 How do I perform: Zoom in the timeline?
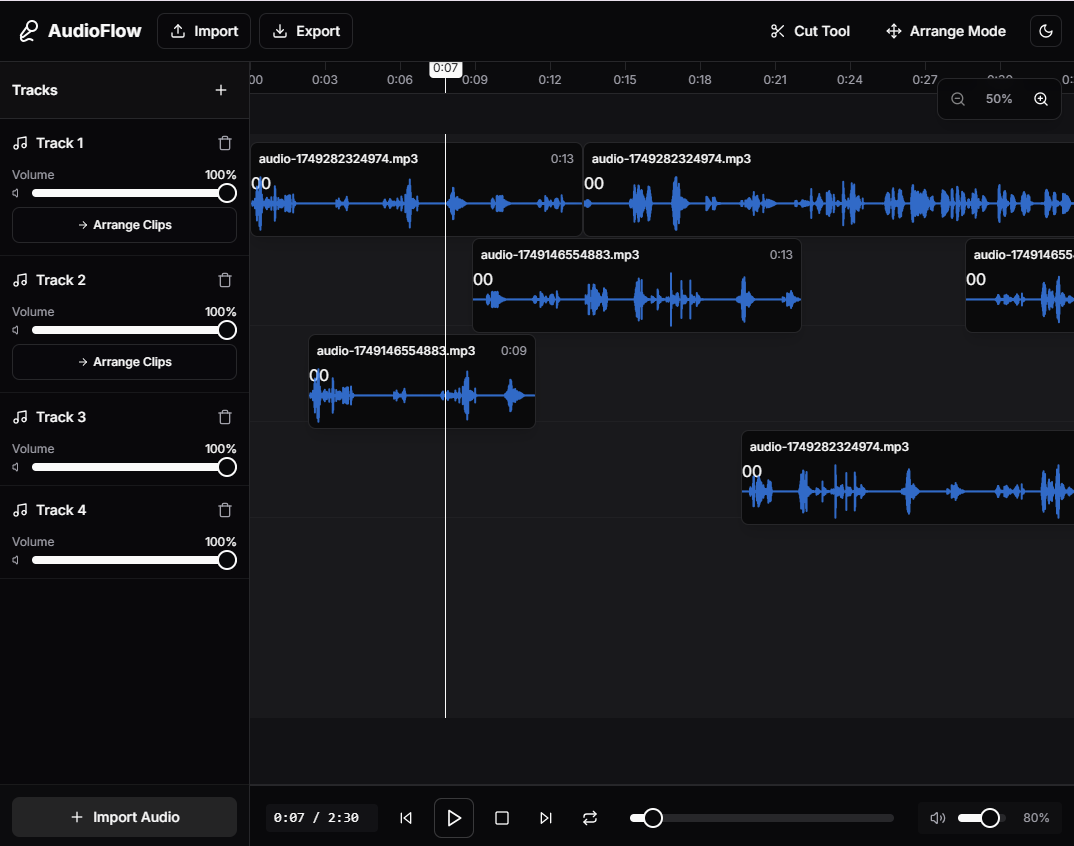[1040, 99]
